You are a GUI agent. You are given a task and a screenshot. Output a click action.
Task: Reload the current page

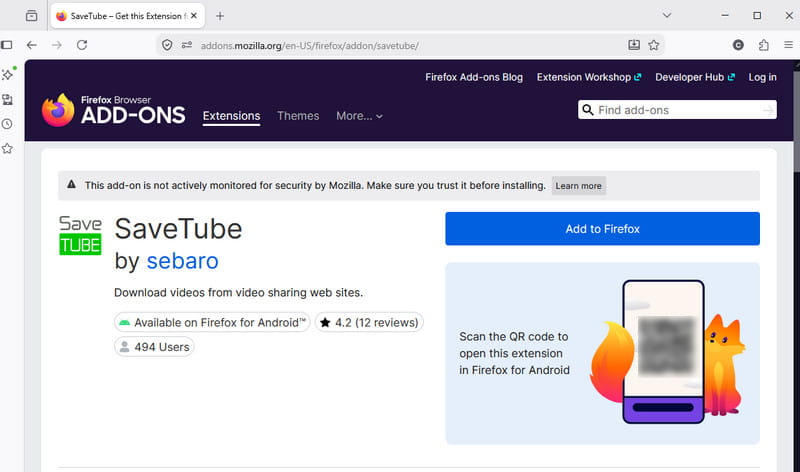(x=82, y=45)
